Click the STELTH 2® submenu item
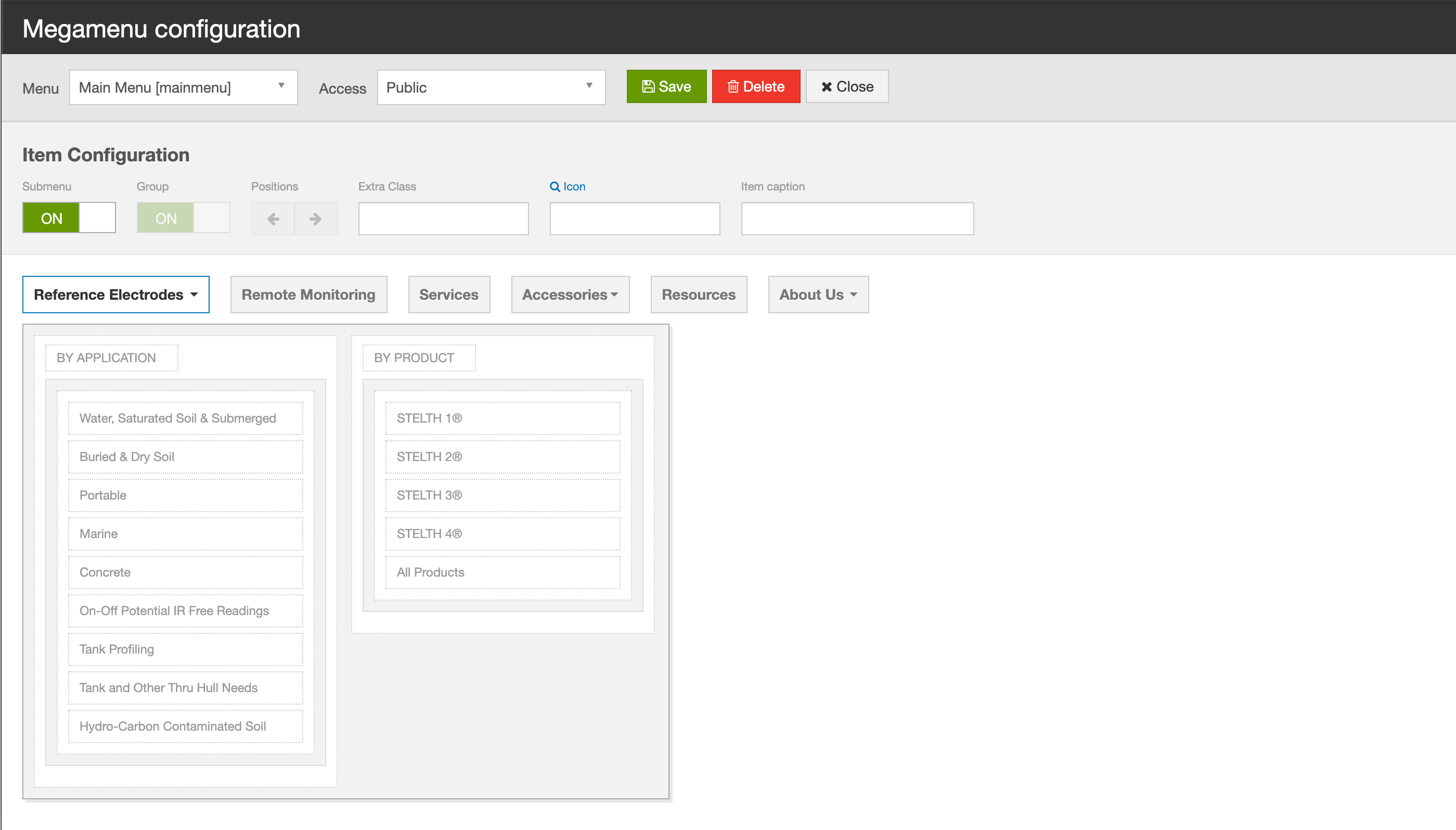The image size is (1456, 830). click(502, 456)
